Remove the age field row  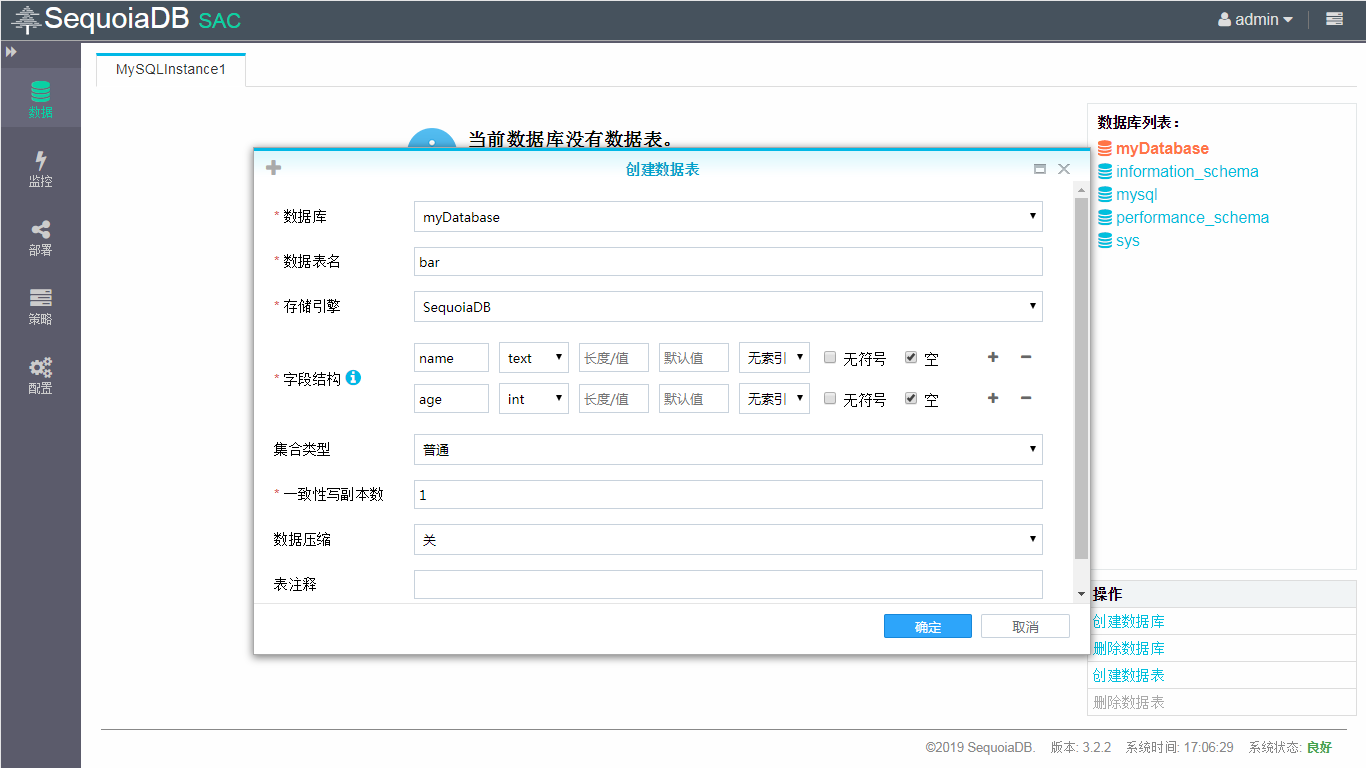[x=1025, y=399]
